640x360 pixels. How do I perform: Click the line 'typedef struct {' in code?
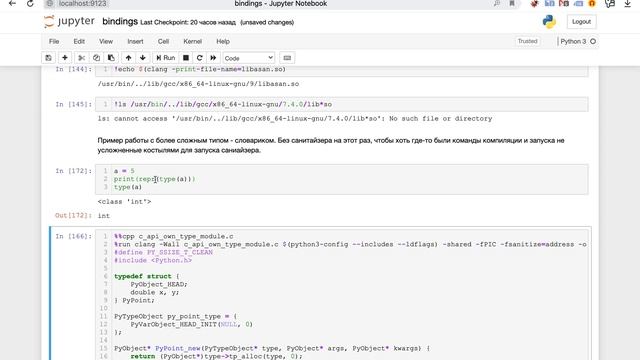[147, 276]
